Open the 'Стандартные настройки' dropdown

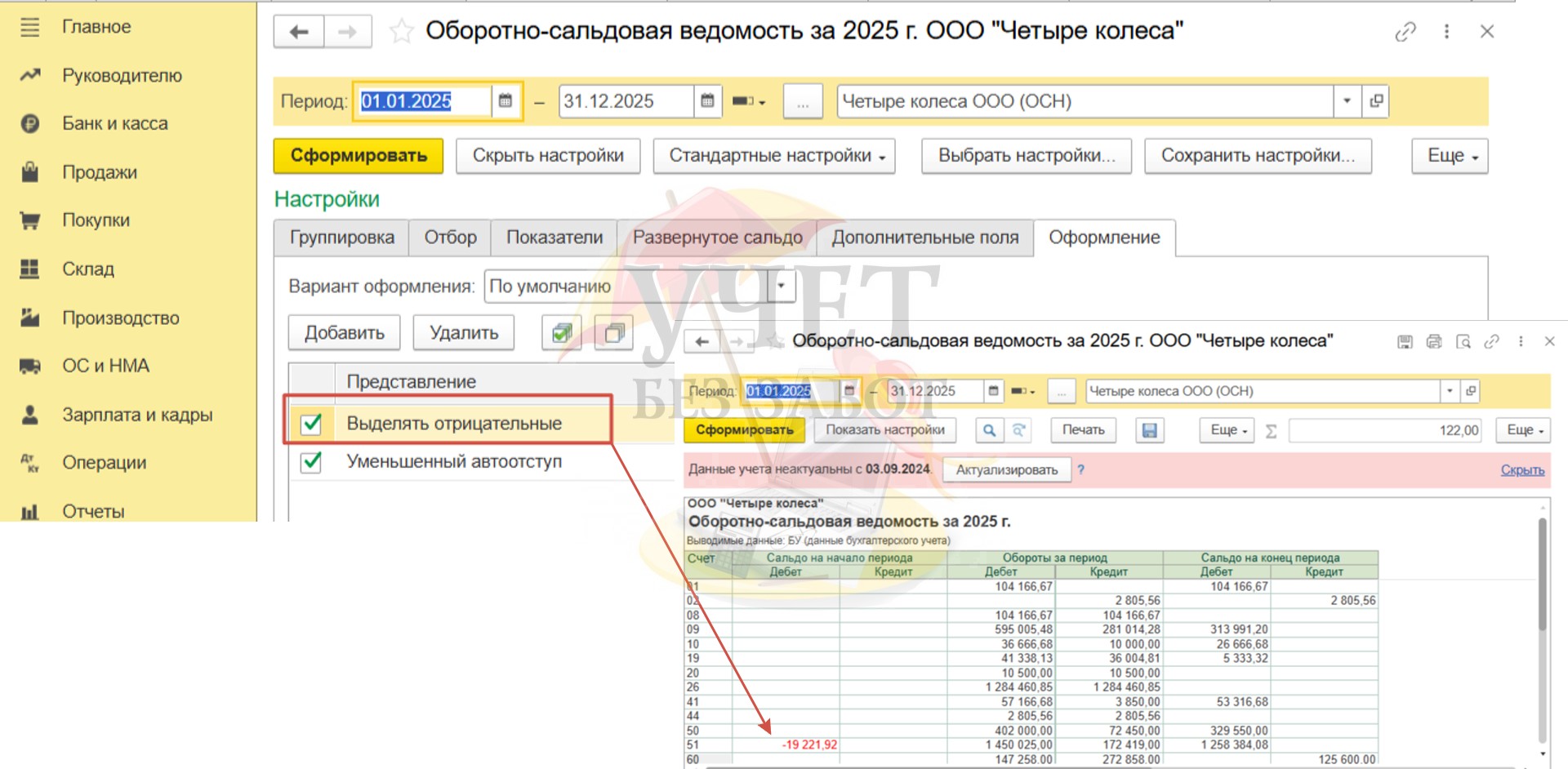point(773,156)
